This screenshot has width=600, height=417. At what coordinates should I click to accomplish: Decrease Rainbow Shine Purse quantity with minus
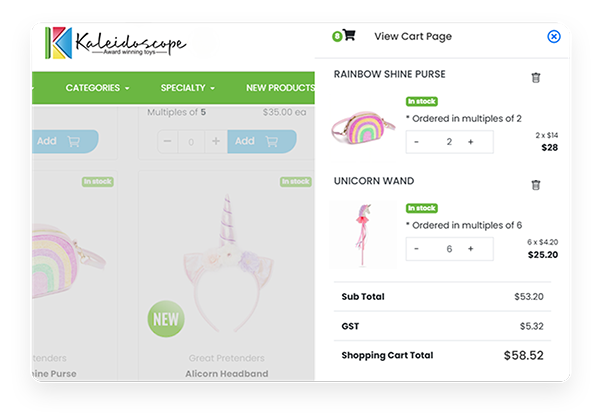pyautogui.click(x=416, y=142)
